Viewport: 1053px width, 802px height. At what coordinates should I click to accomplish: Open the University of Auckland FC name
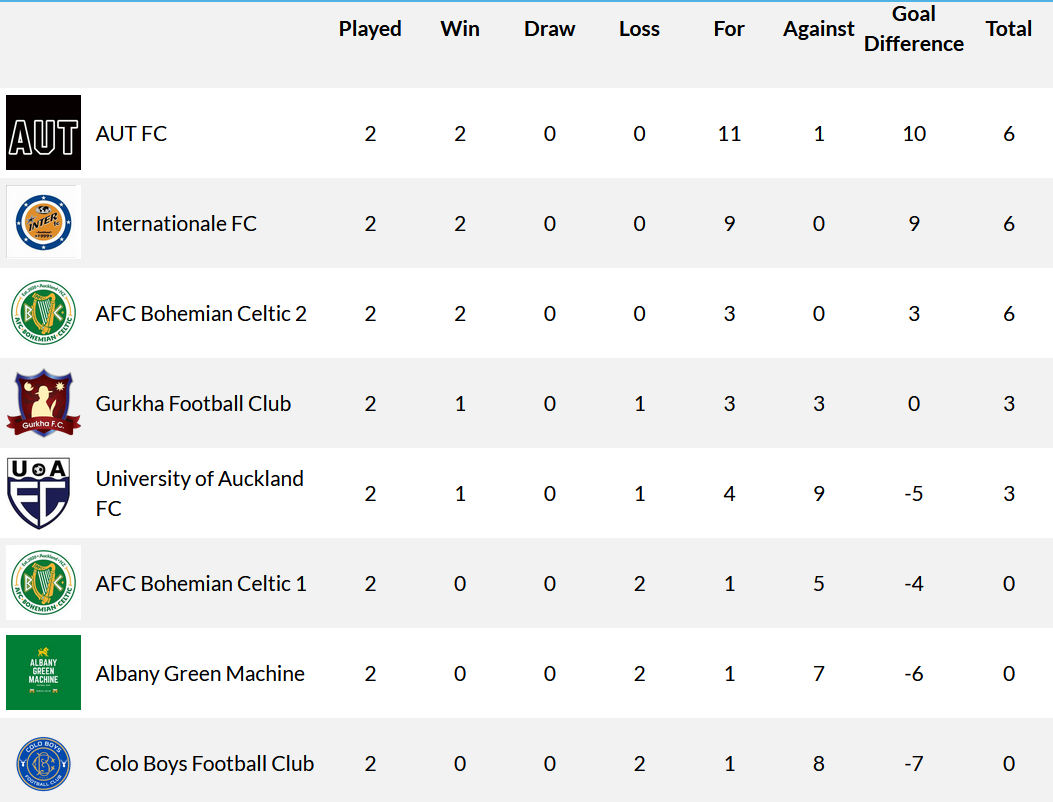[x=199, y=493]
